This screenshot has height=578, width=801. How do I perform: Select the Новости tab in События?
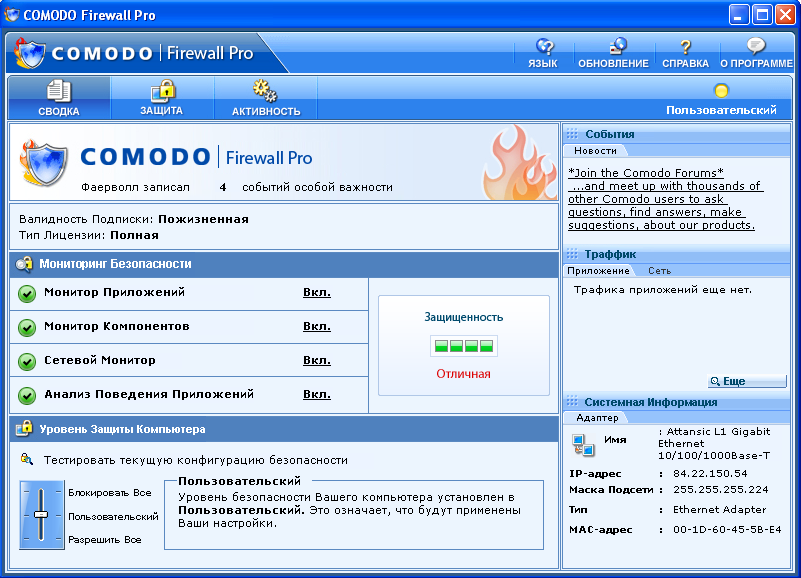pos(595,151)
